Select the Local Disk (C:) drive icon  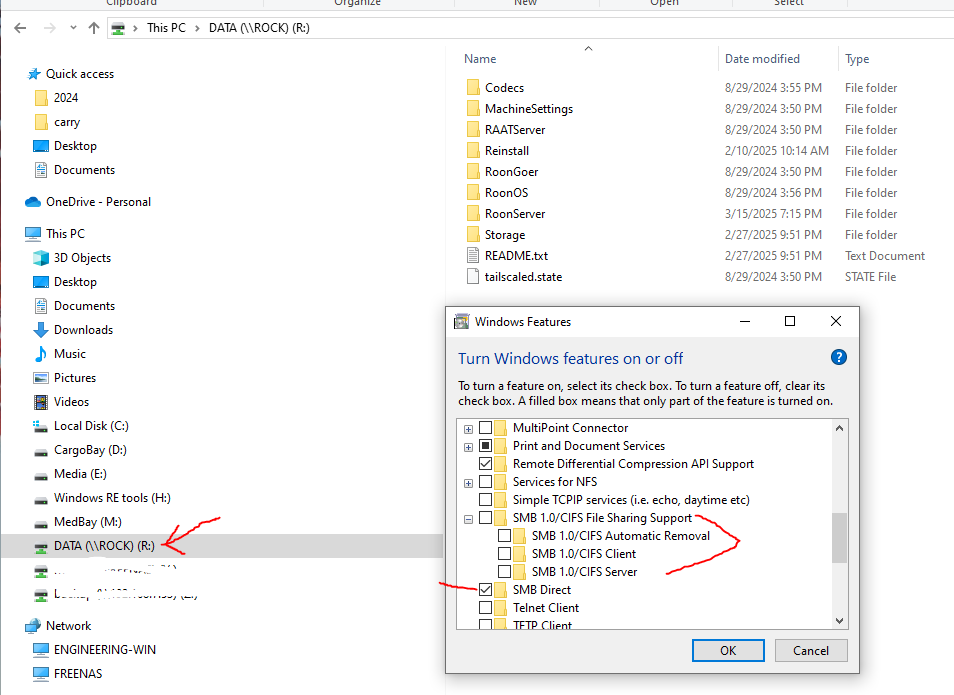coord(41,426)
